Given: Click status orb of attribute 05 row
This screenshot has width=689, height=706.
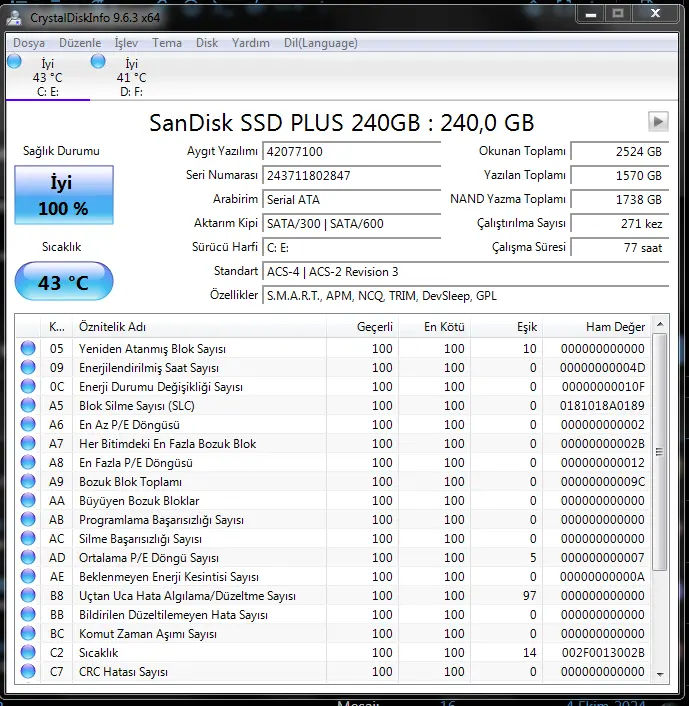Looking at the screenshot, I should 28,348.
